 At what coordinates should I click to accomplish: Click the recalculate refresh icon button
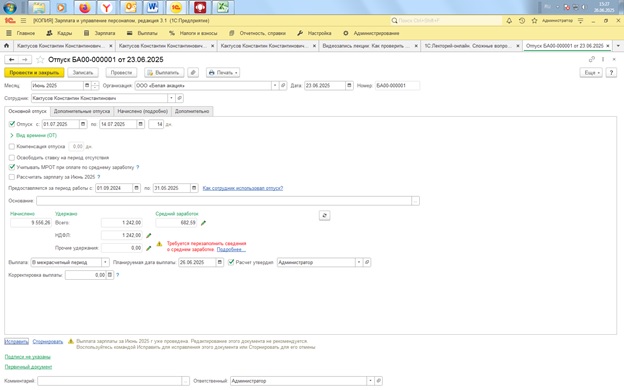point(324,215)
